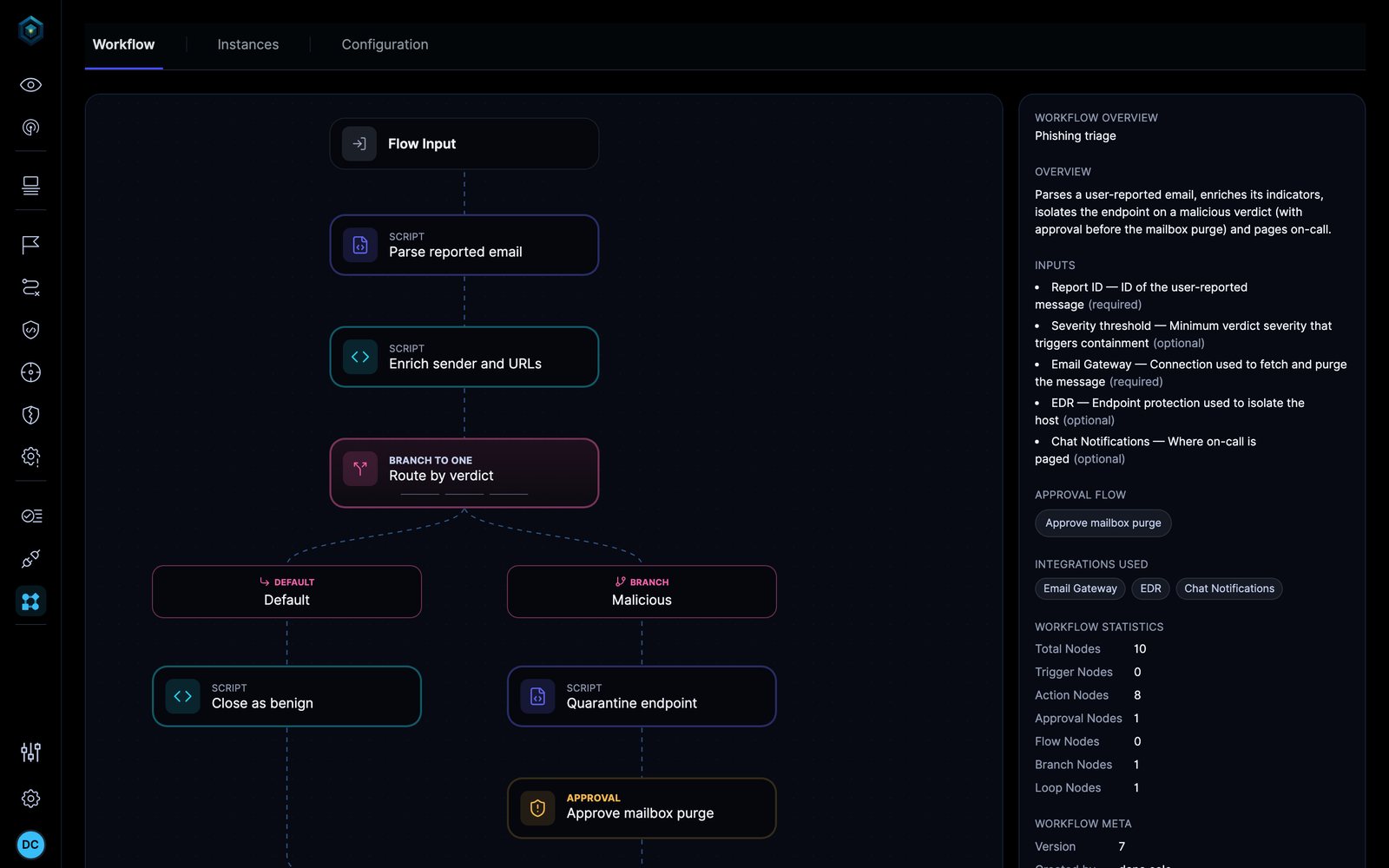
Task: Select the Malicious branch node
Action: [x=642, y=592]
